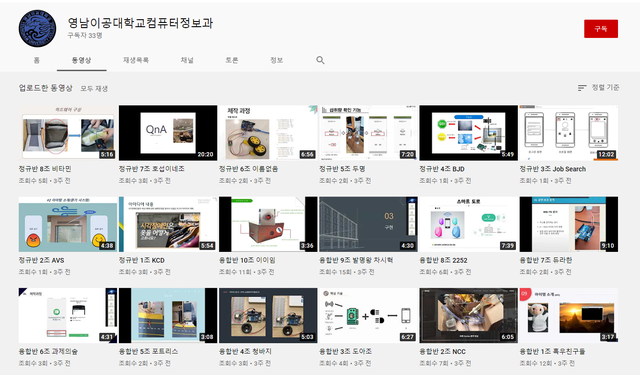
Task: Click the title 융합반 4조 청바지
Action: (245, 351)
